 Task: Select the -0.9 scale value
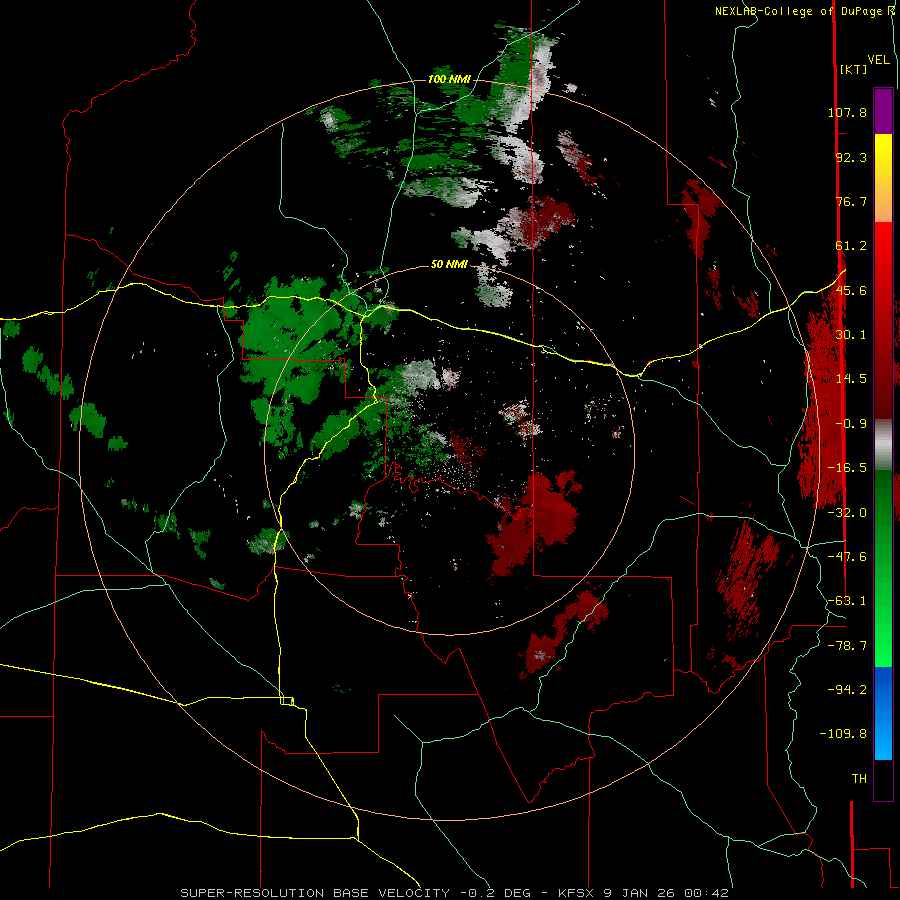pos(851,424)
